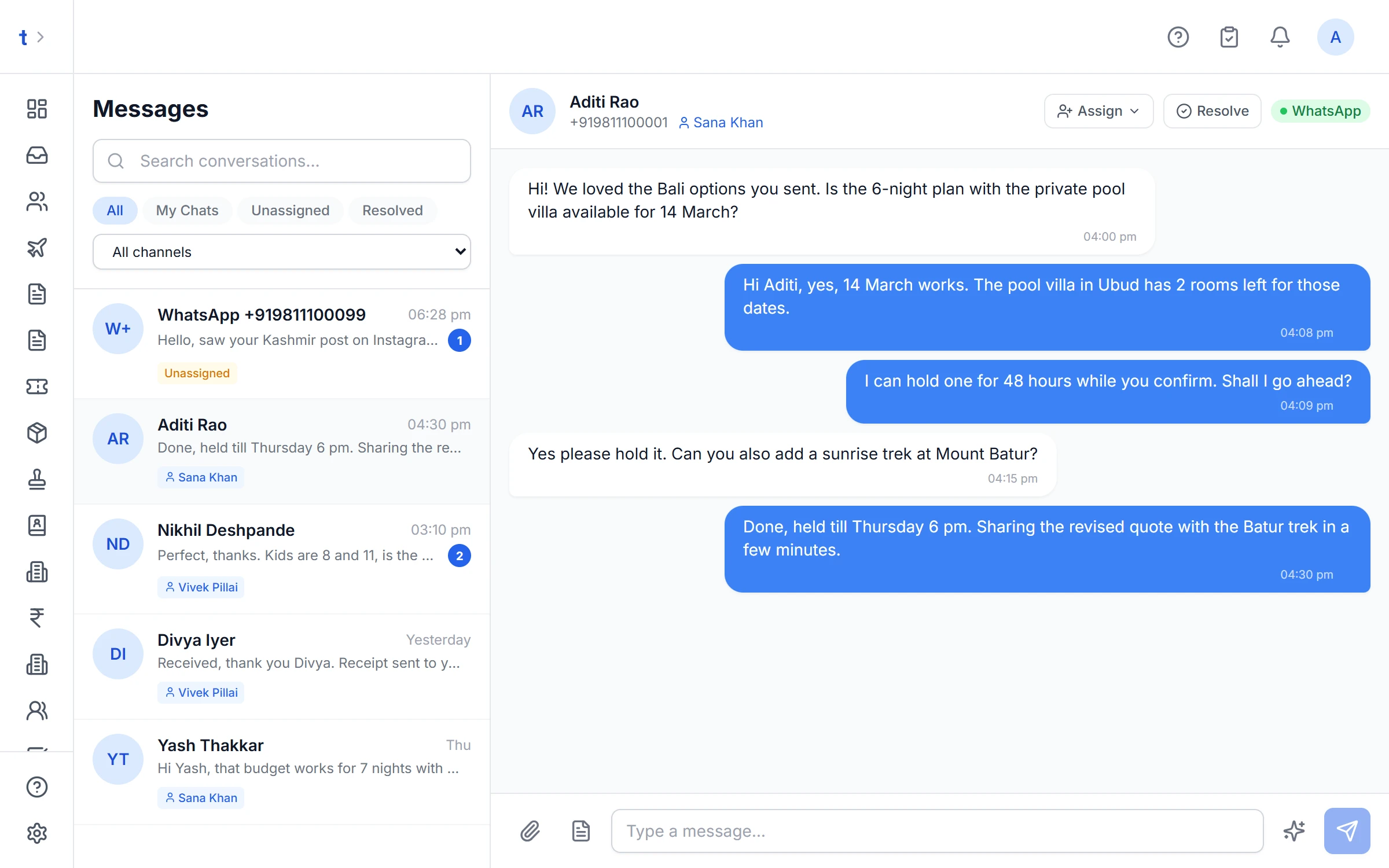Open the WhatsApp +919811100099 conversation

[282, 344]
